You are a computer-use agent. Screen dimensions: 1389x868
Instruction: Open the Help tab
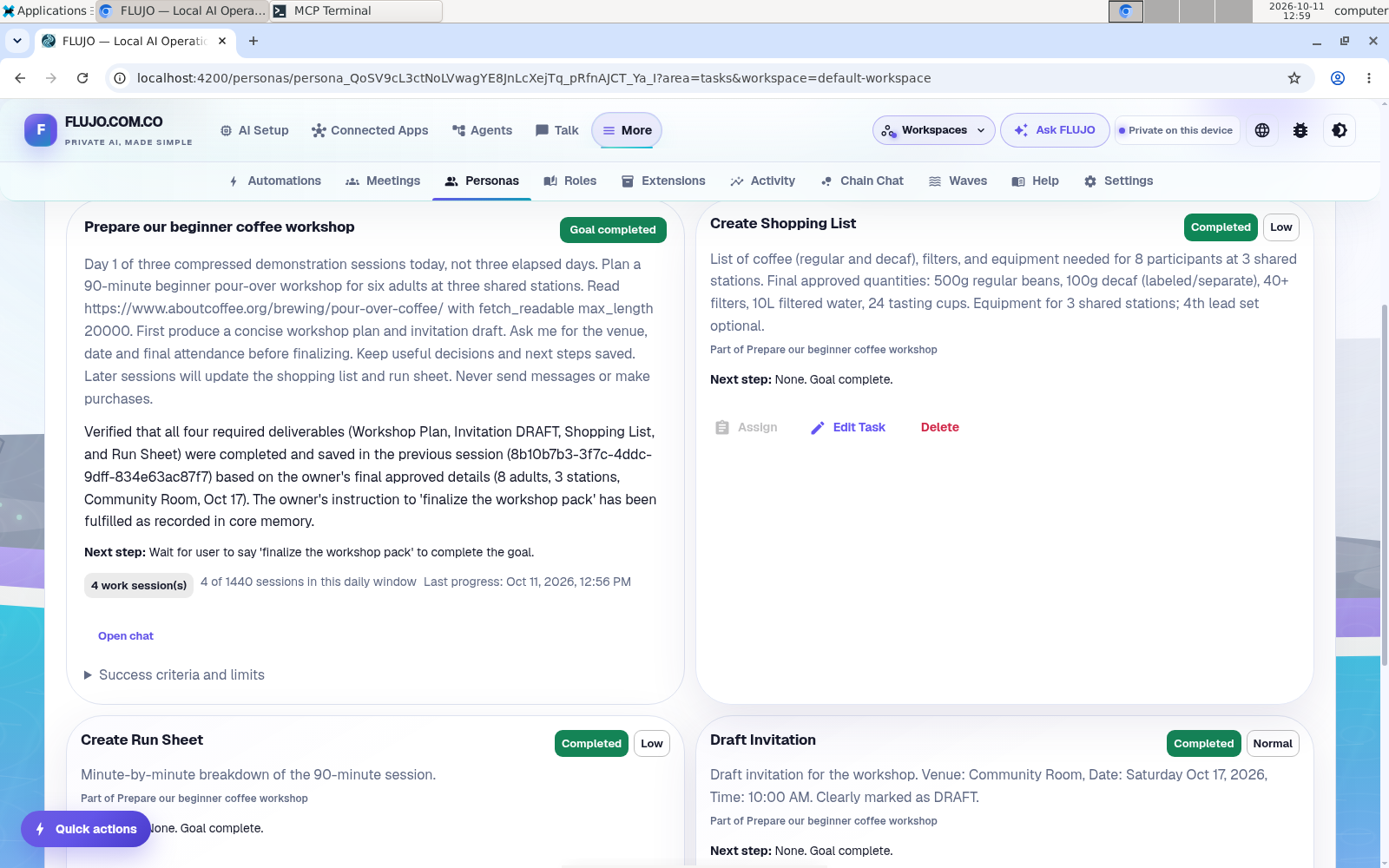(1035, 181)
